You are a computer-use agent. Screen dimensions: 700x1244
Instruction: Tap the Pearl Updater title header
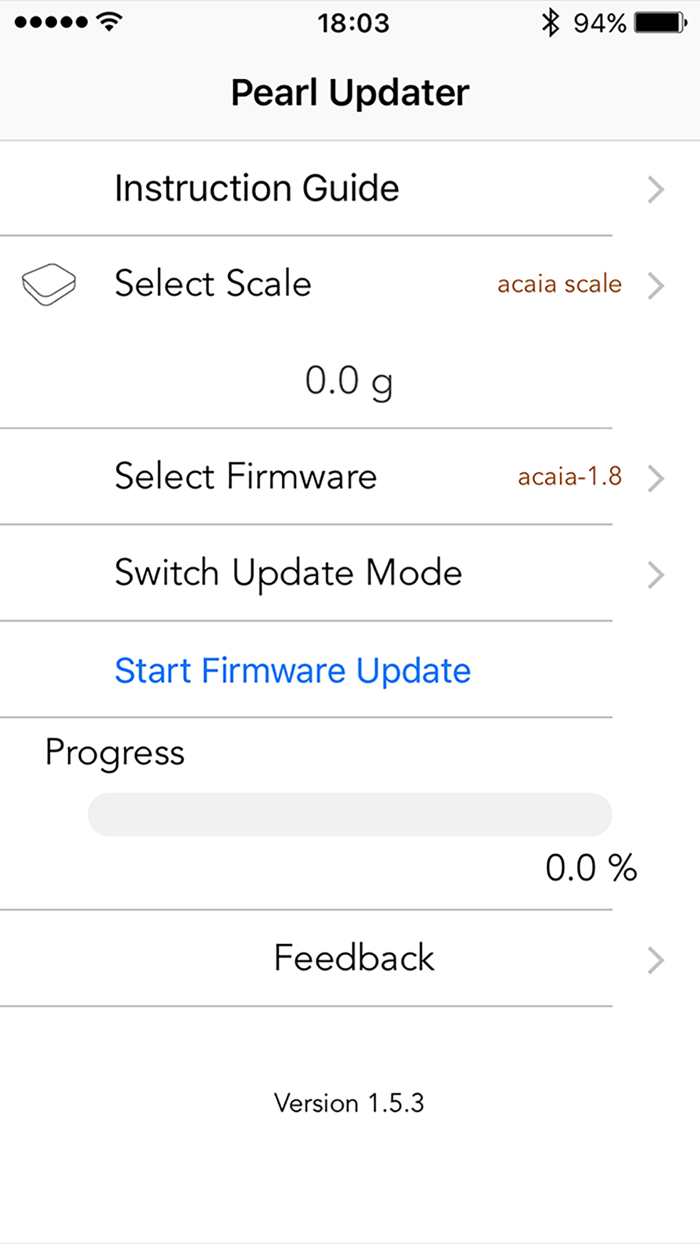click(x=349, y=91)
